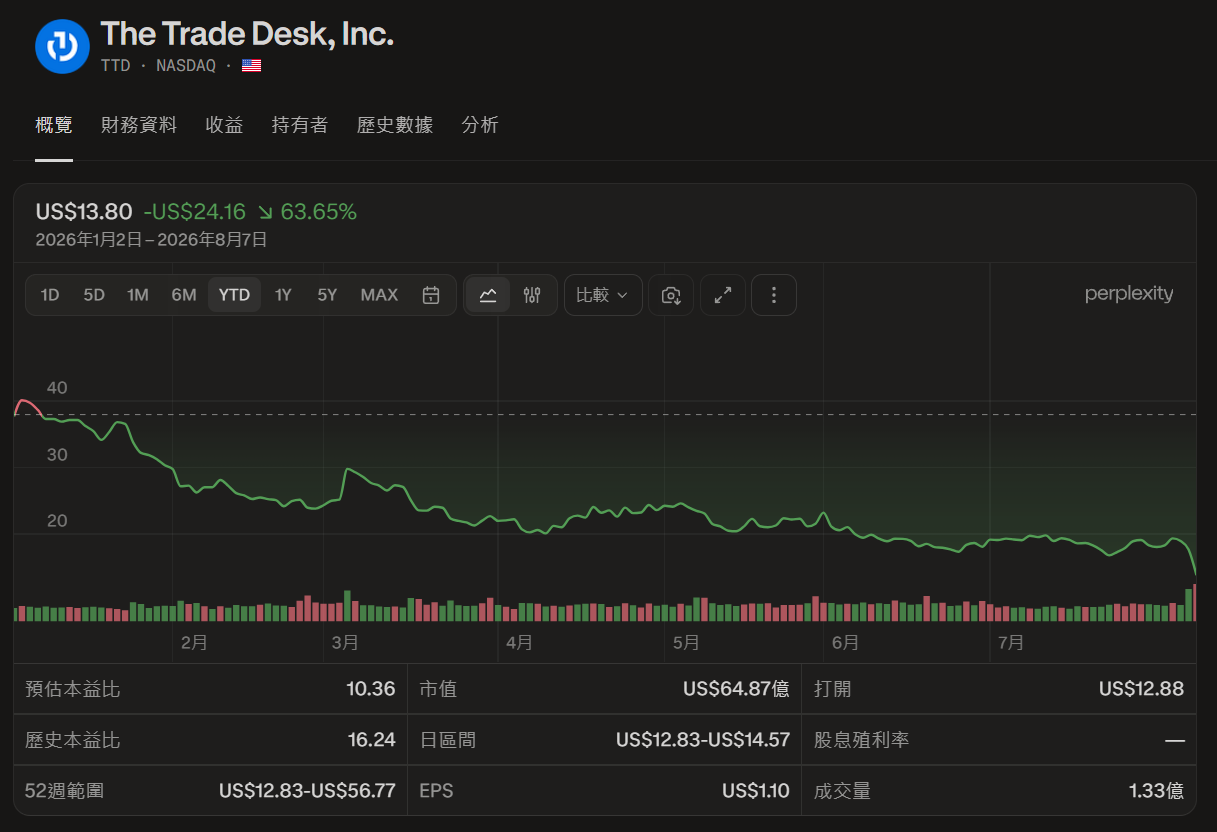Select the 5Y time range
The height and width of the screenshot is (832, 1217).
tap(327, 295)
